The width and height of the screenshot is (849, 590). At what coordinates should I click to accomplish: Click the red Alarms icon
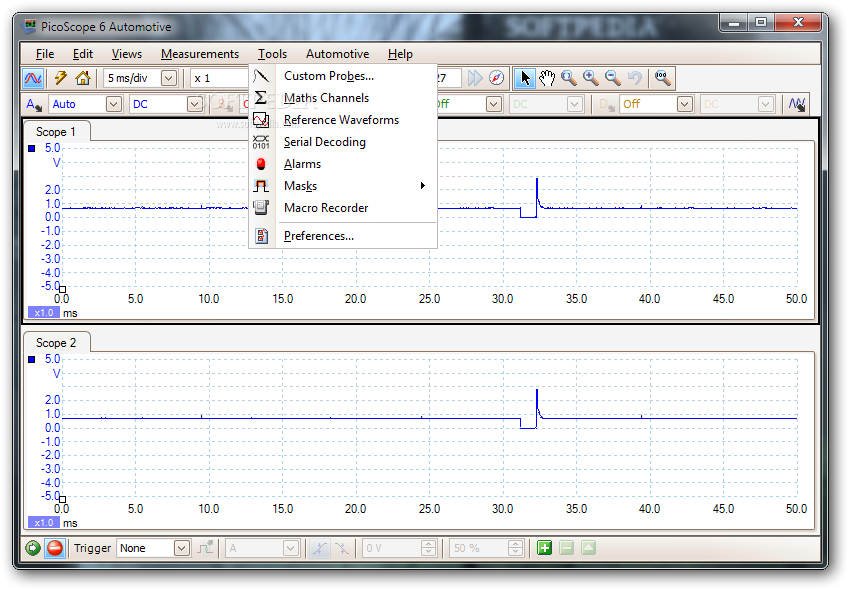(x=261, y=164)
